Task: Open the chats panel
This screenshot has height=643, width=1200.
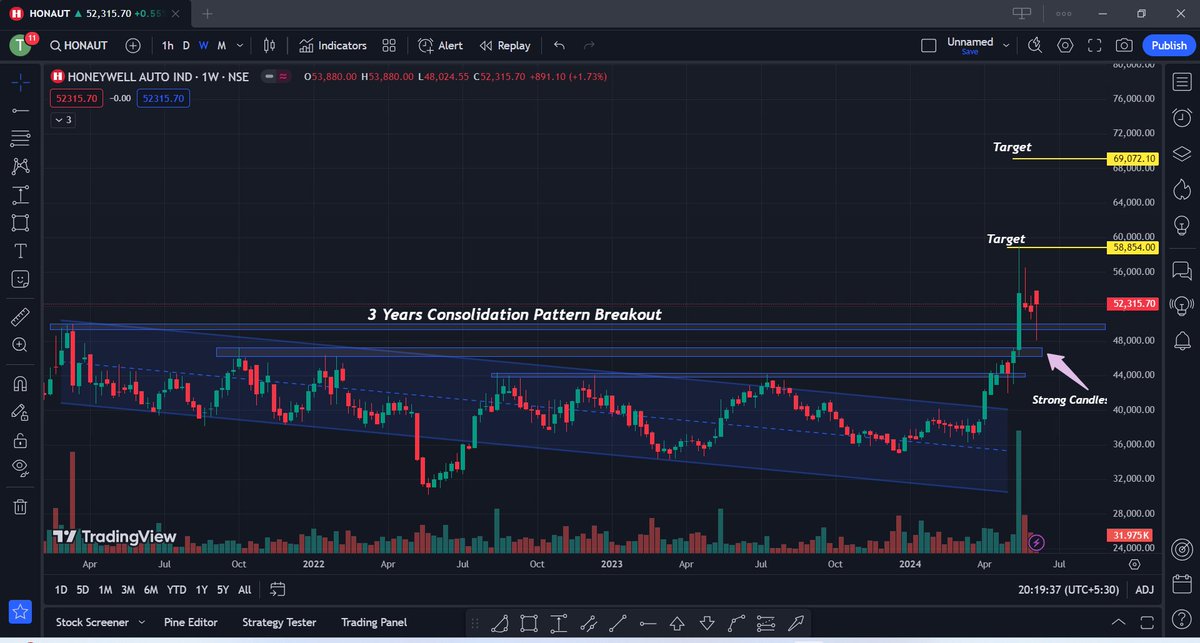Action: point(1181,270)
